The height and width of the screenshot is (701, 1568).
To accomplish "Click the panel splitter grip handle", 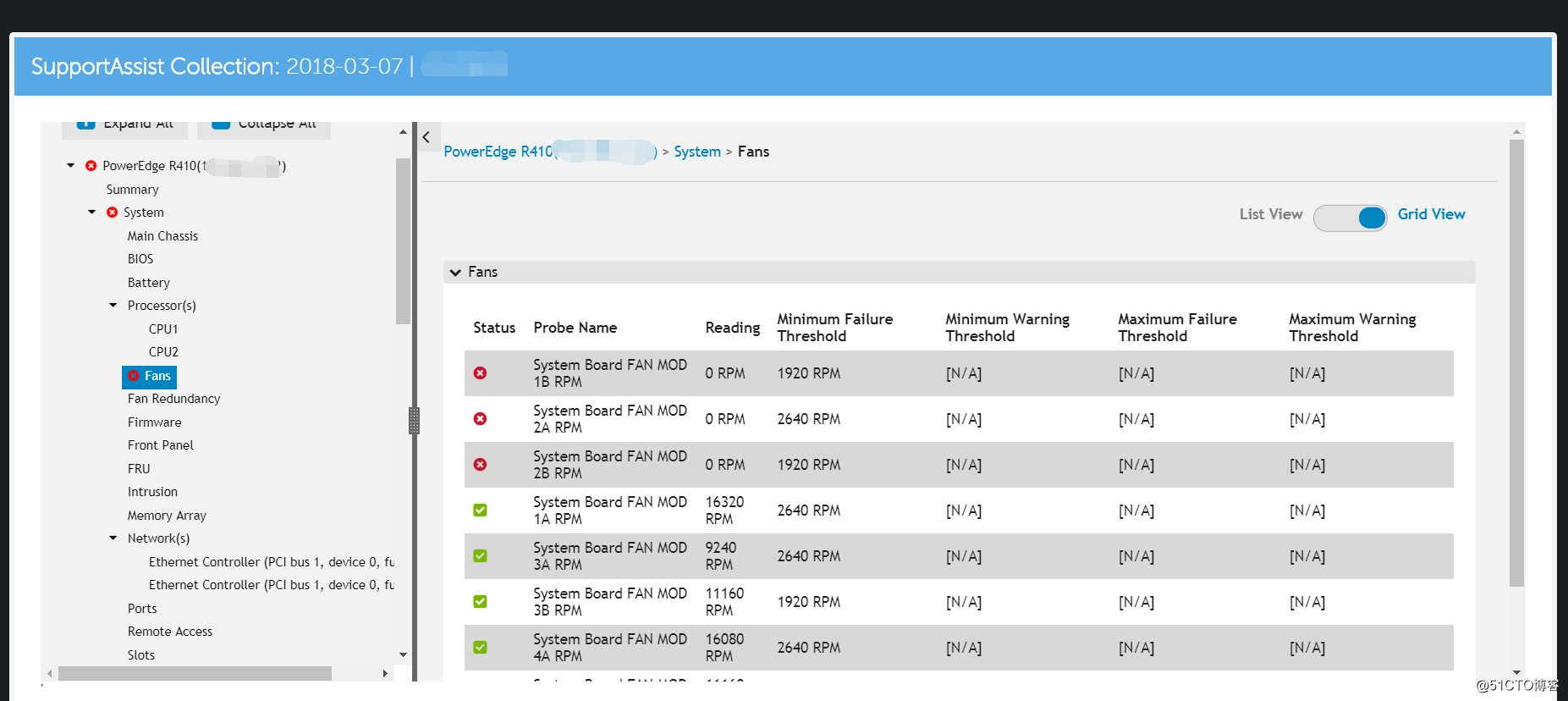I will (414, 421).
